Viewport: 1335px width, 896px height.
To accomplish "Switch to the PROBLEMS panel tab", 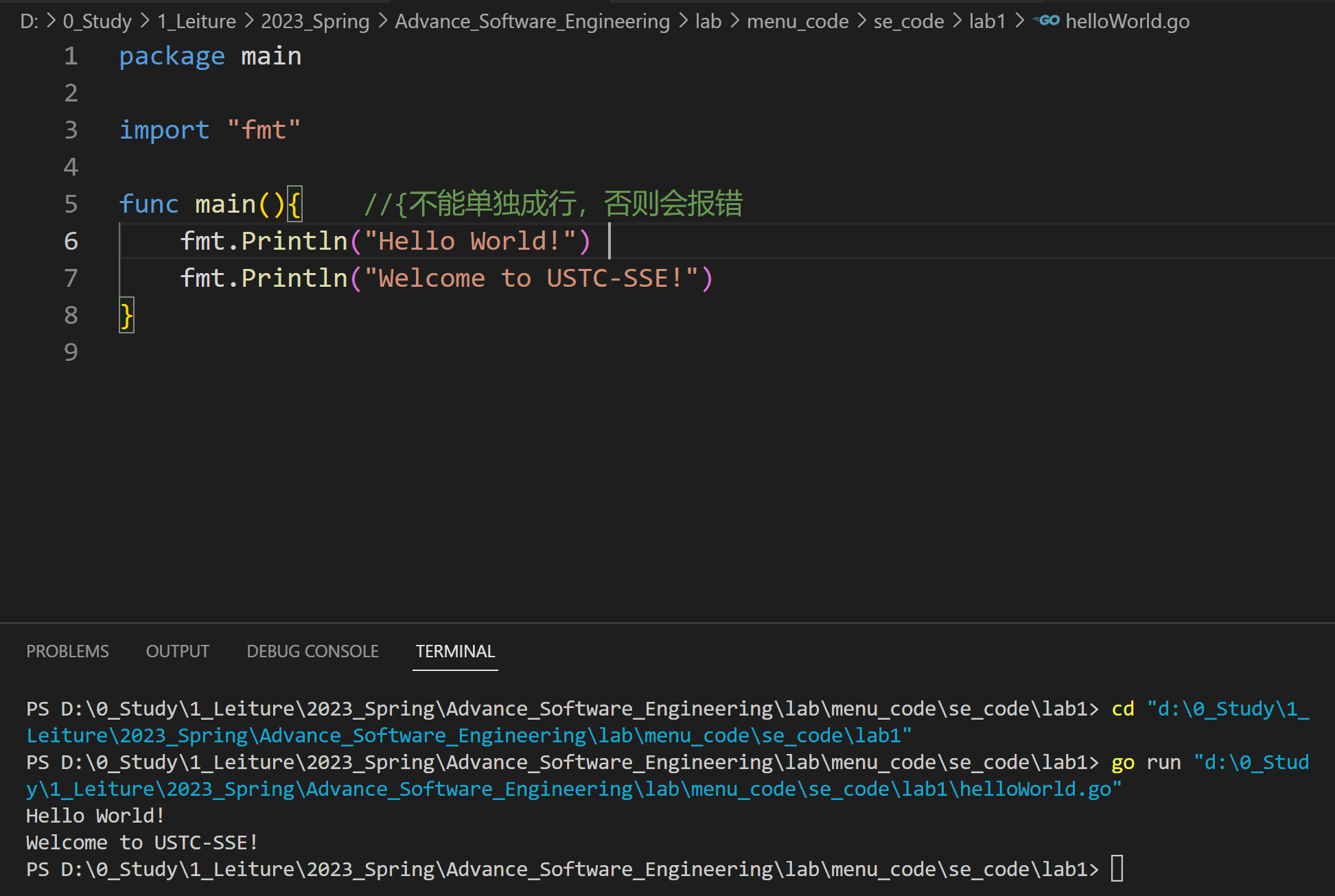I will pos(67,651).
